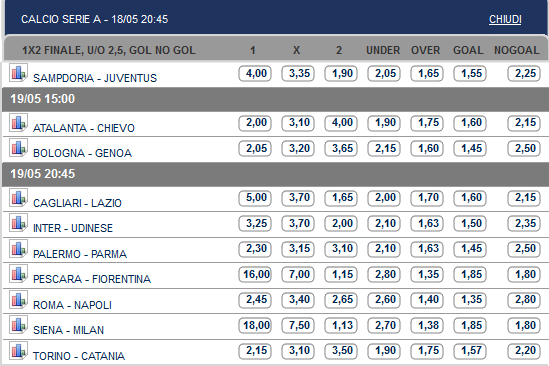Viewport: 549px width, 366px height.
Task: Pick Genoa away win odds 3,65
Action: [341, 149]
